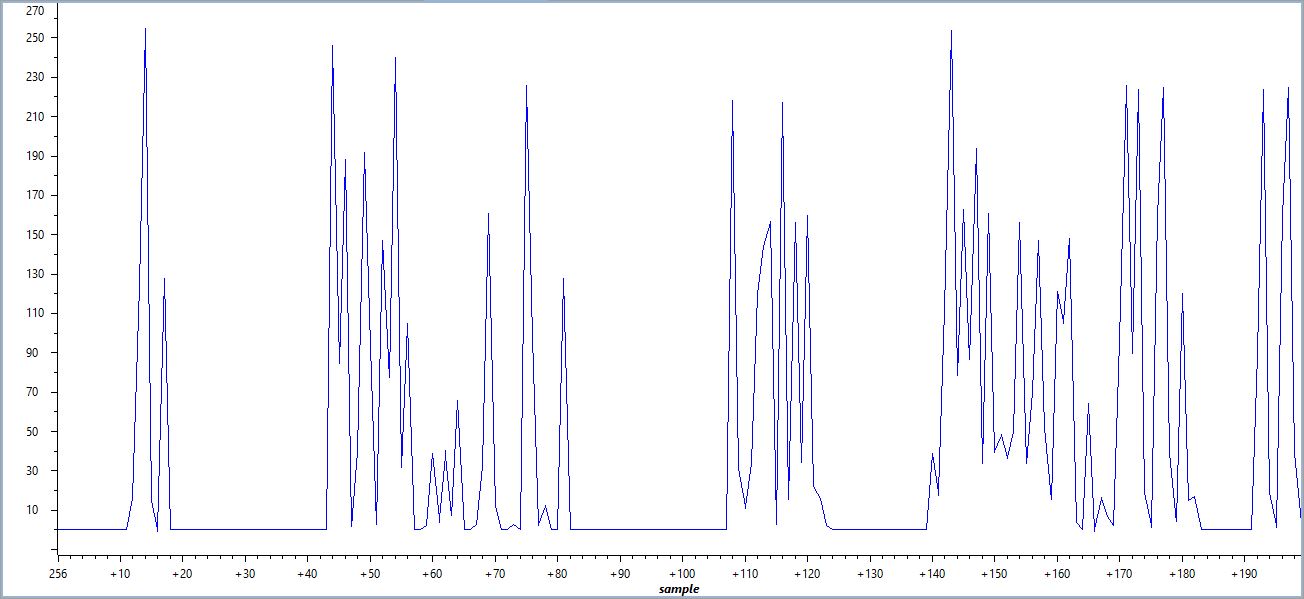Click the '+70' x-axis tick label

(495, 575)
